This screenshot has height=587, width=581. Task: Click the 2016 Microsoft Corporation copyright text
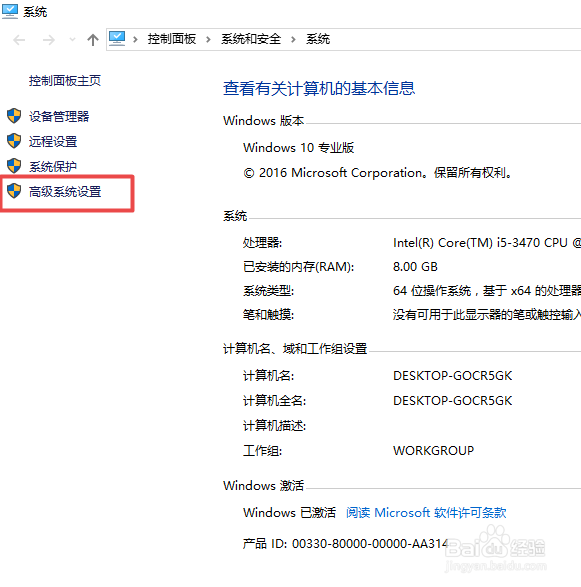[x=378, y=173]
